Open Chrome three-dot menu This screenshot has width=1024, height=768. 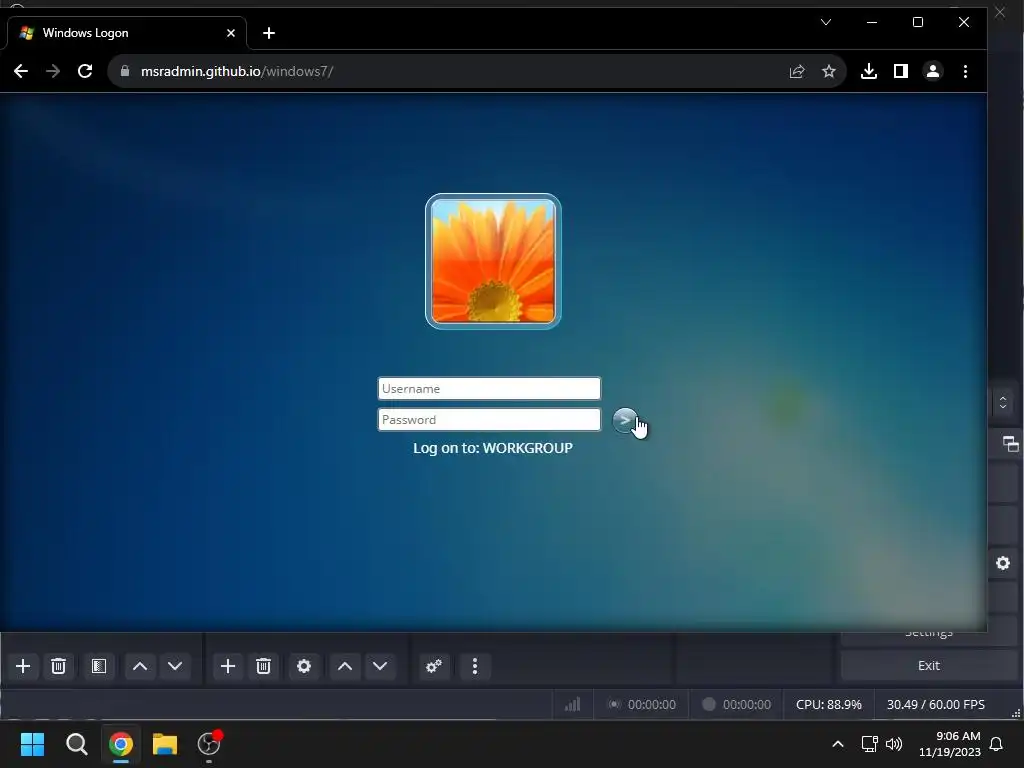point(965,71)
